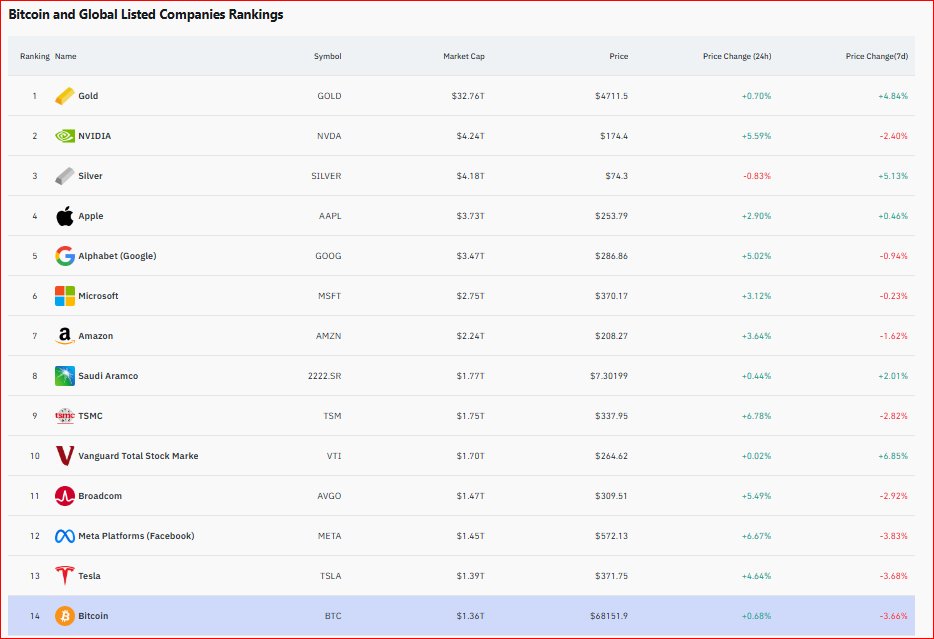Click the Microsoft four-square logo

[x=65, y=296]
